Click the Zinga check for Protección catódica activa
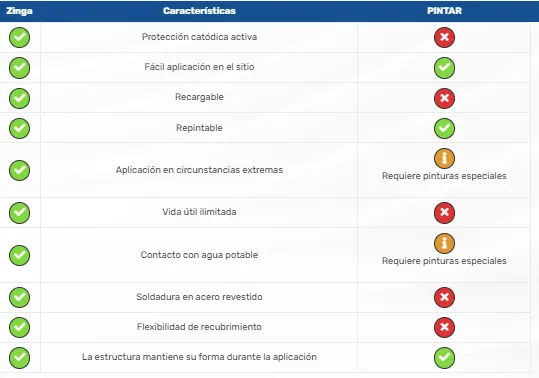This screenshot has width=539, height=378. click(20, 37)
